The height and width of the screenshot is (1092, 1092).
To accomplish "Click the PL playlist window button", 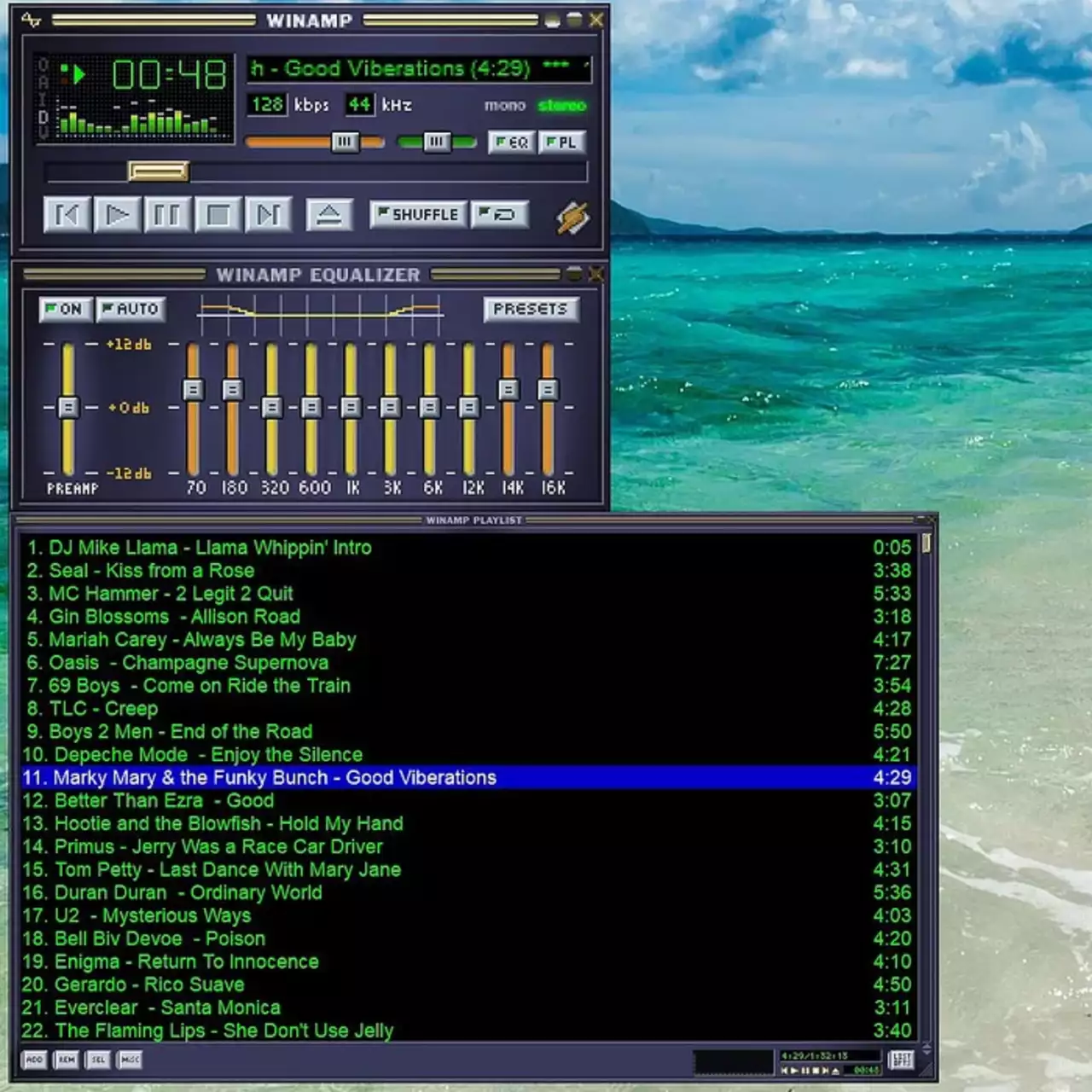I will [x=561, y=142].
